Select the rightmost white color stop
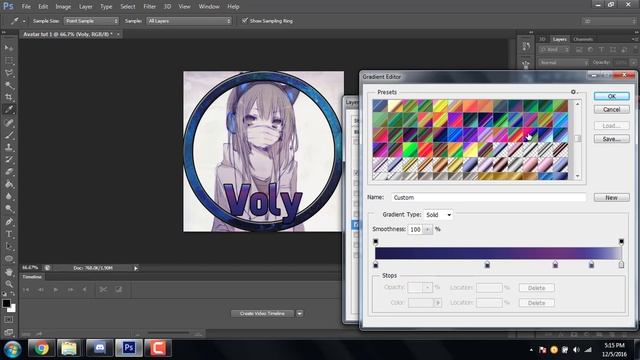 (621, 264)
